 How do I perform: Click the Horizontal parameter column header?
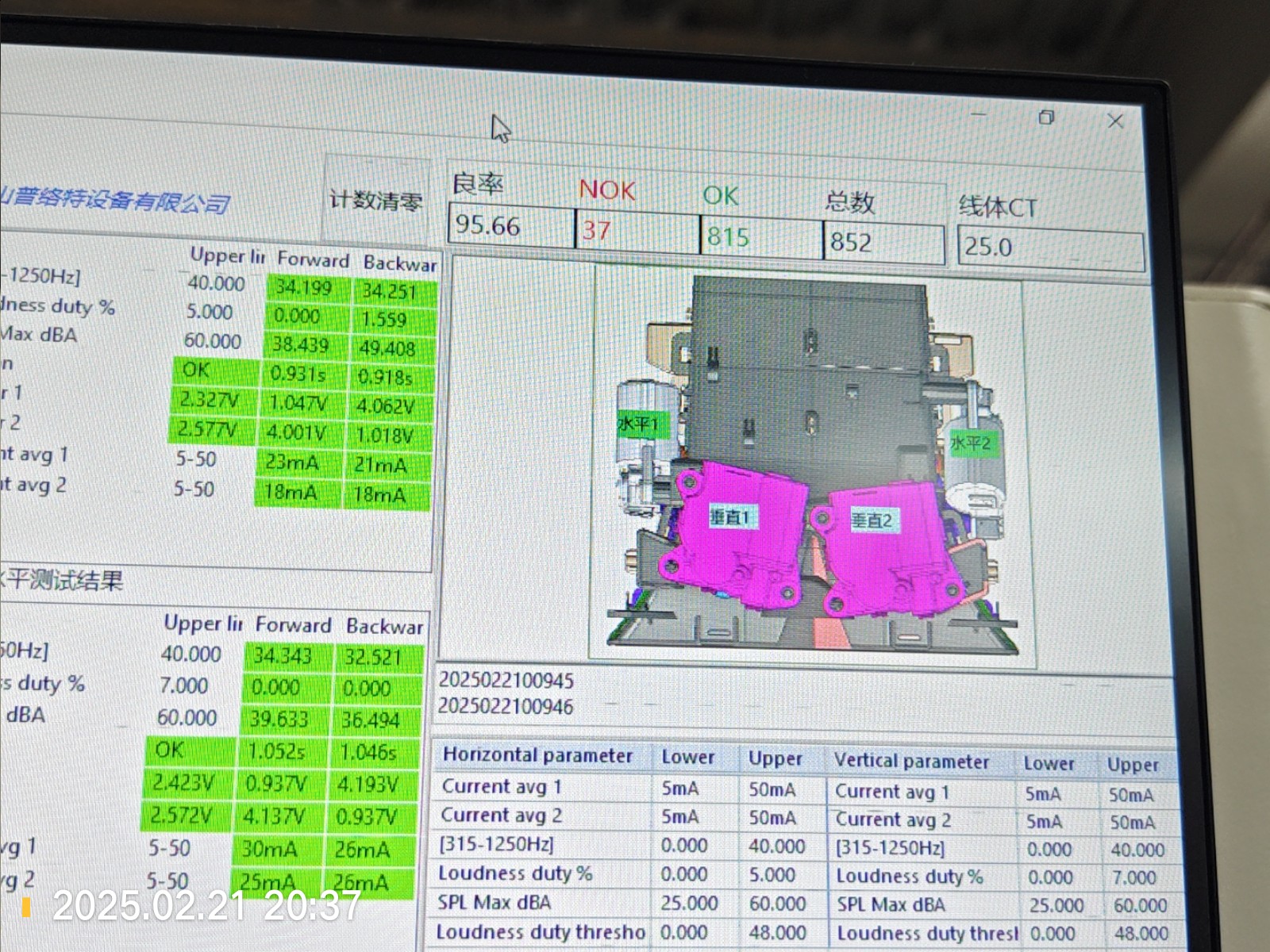(x=538, y=755)
